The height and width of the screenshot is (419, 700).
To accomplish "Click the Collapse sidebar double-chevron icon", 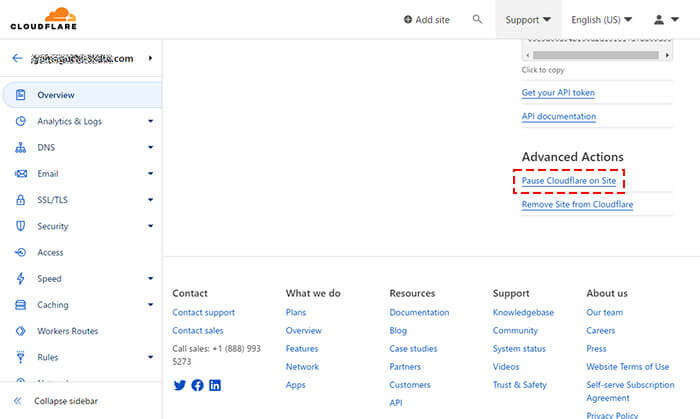I will (x=17, y=401).
